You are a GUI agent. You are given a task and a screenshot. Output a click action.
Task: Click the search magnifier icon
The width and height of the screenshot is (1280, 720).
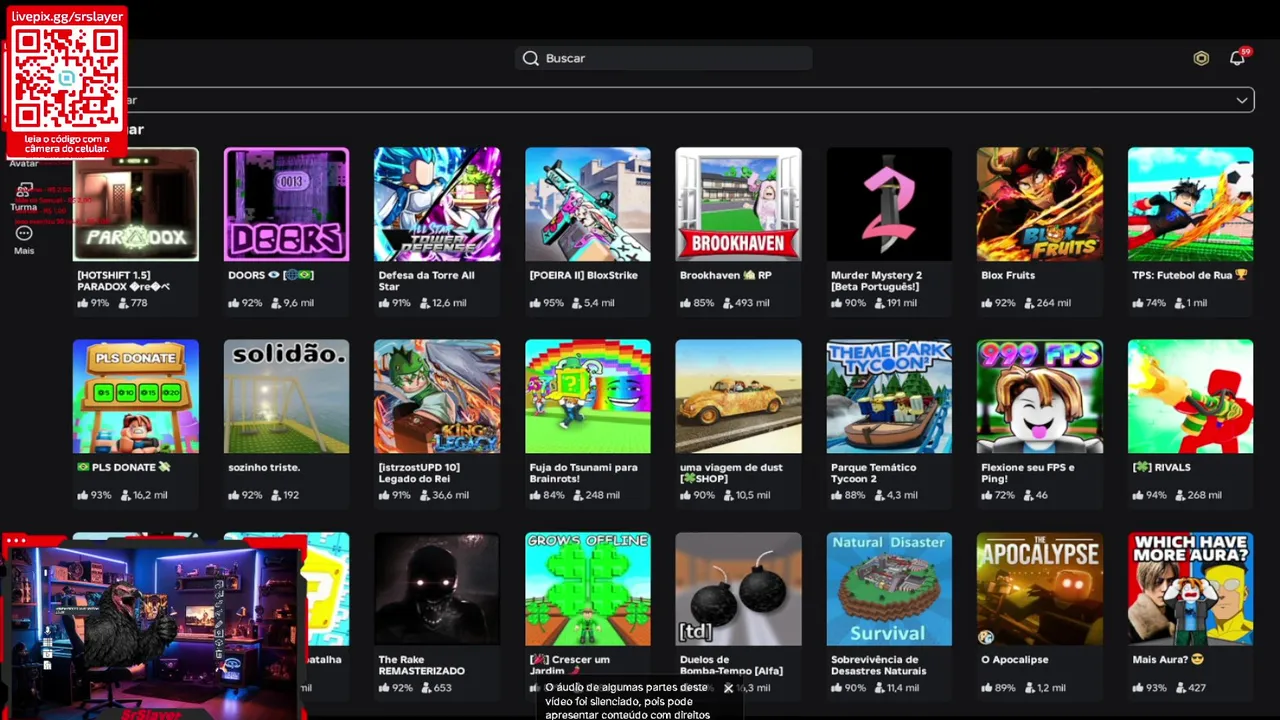click(x=531, y=58)
